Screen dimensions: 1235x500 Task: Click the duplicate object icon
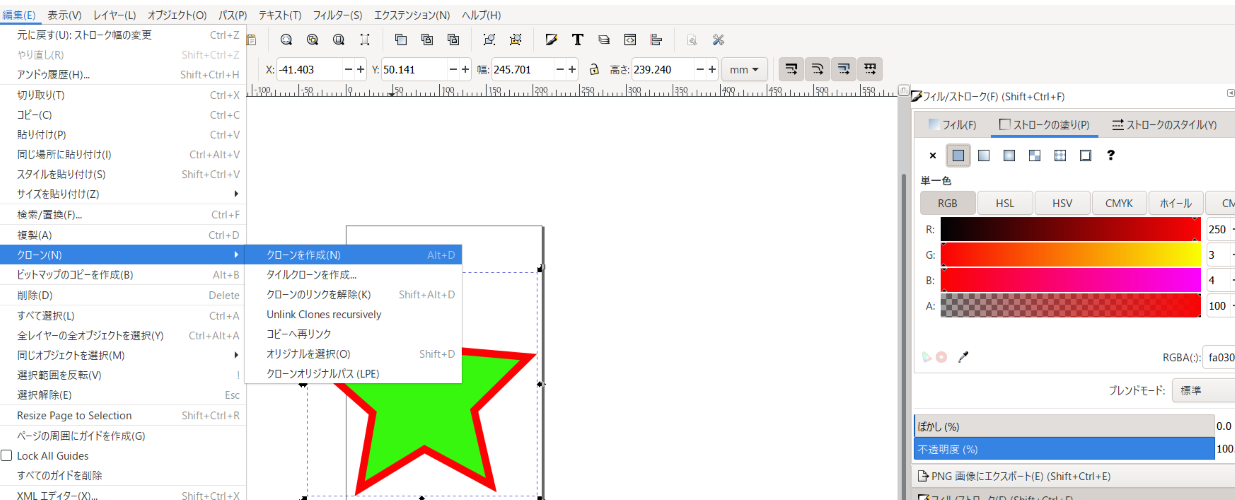[401, 40]
